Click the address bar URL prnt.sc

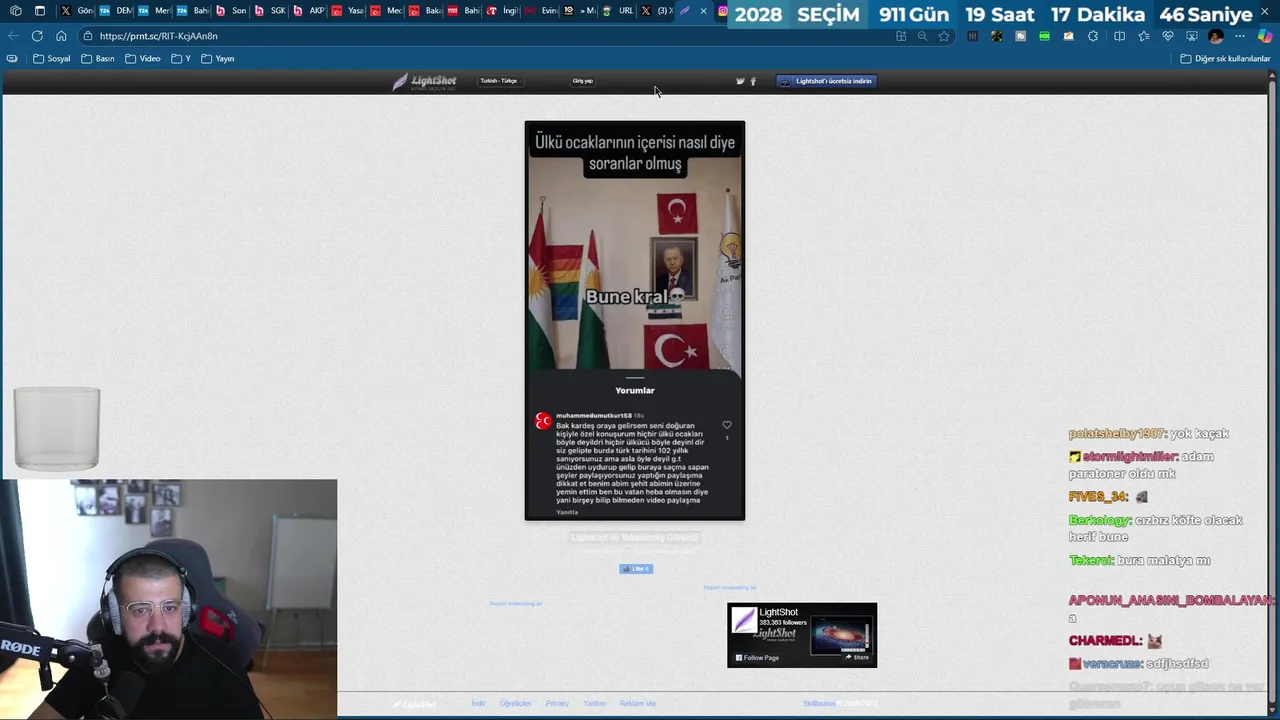tap(158, 36)
